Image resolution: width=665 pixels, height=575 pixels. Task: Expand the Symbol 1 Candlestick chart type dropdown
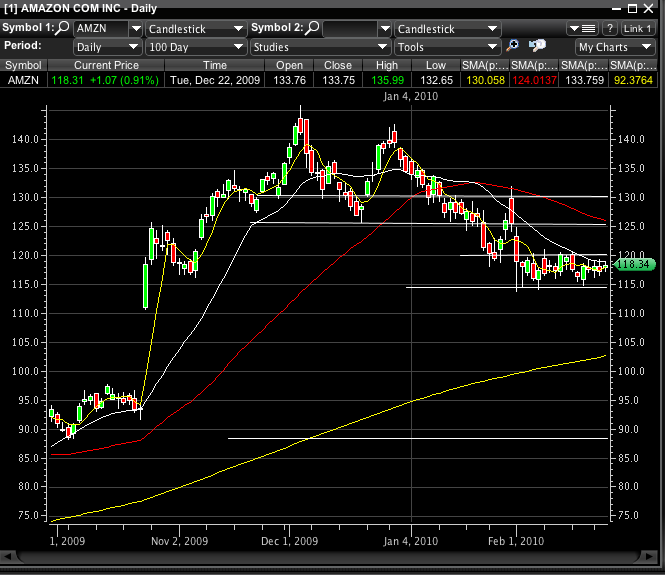(194, 28)
